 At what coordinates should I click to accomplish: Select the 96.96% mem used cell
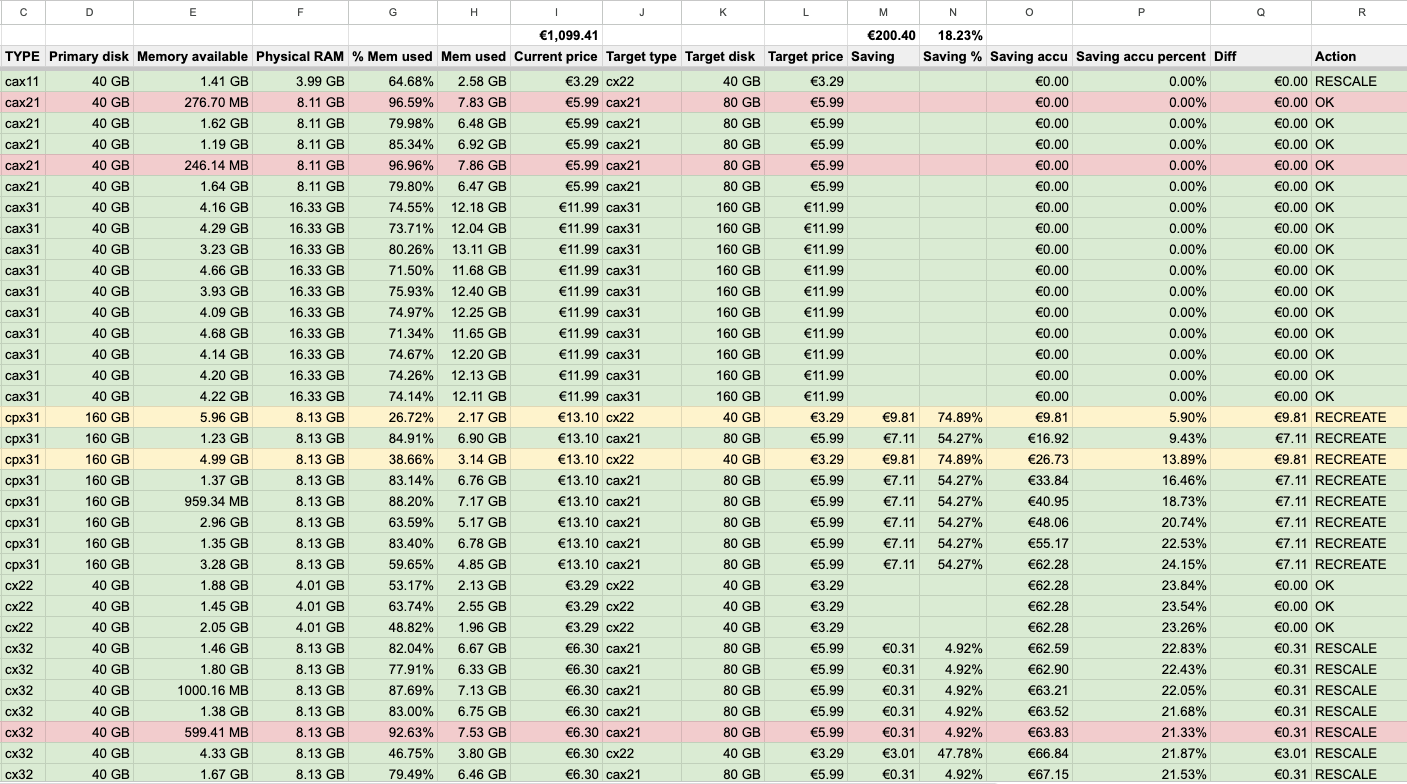(393, 165)
